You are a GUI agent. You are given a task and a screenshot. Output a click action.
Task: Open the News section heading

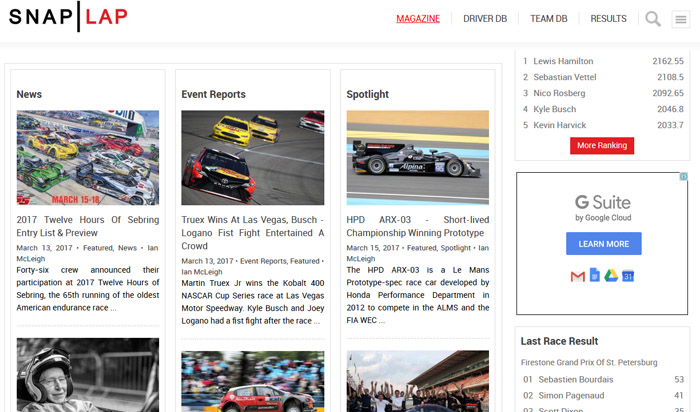[29, 94]
